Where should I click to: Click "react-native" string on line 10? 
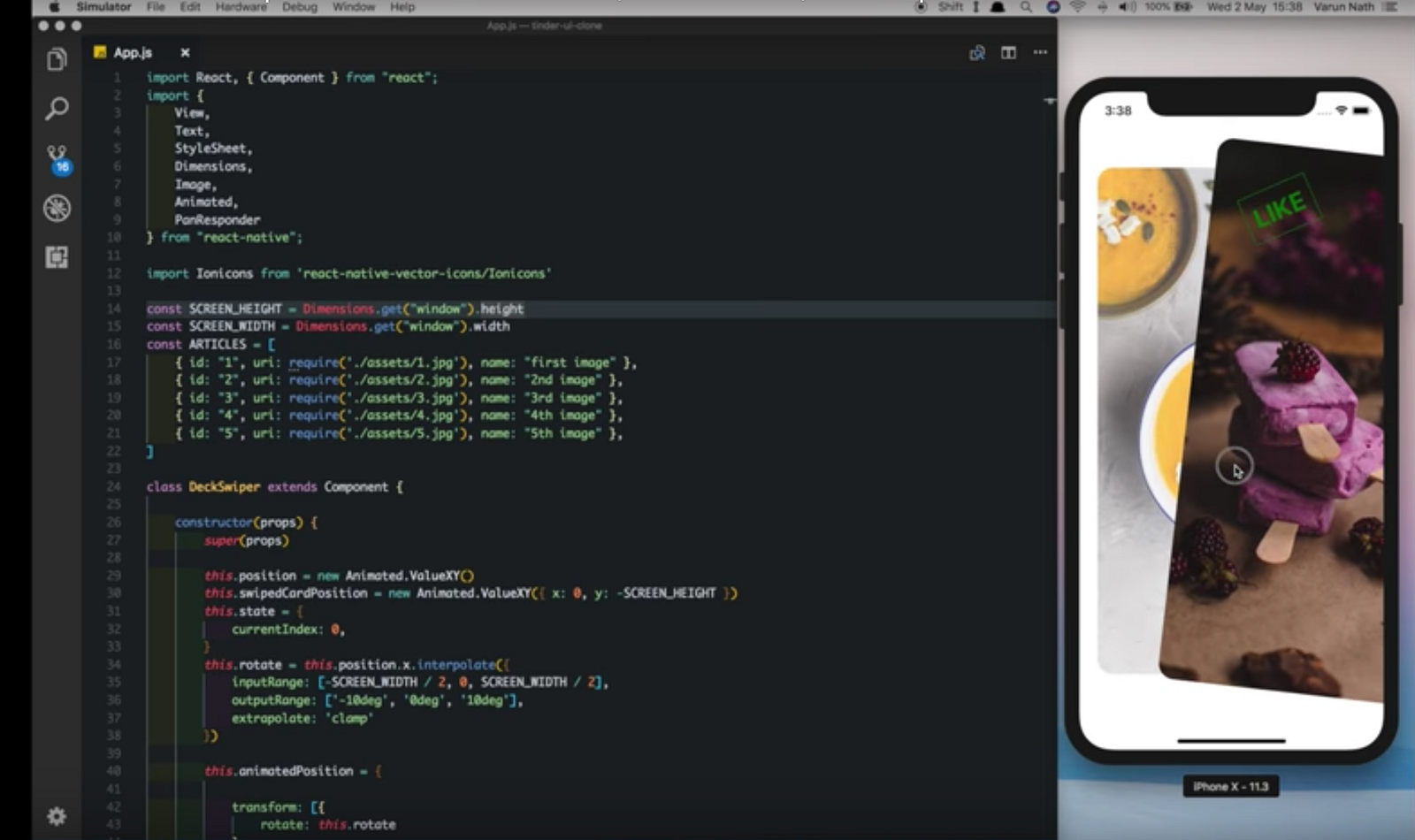coord(246,238)
